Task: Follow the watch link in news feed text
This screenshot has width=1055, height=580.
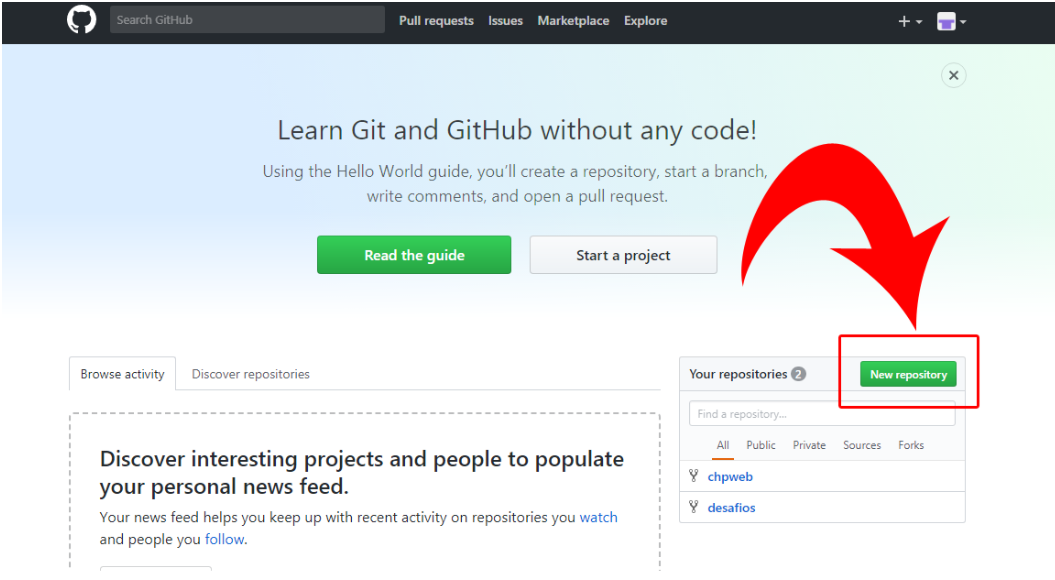Action: pos(598,517)
